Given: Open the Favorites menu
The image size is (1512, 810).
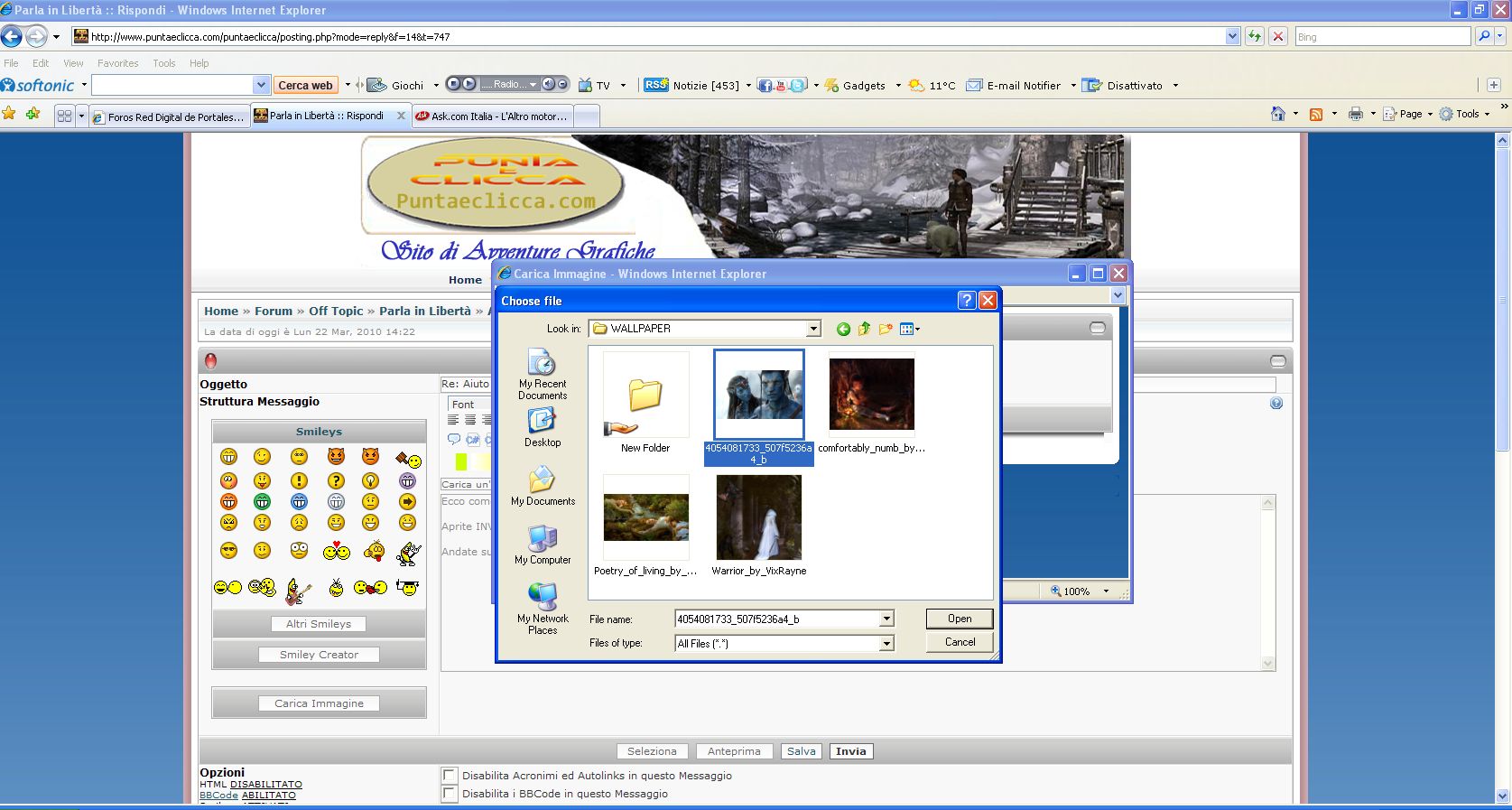Looking at the screenshot, I should 118,63.
